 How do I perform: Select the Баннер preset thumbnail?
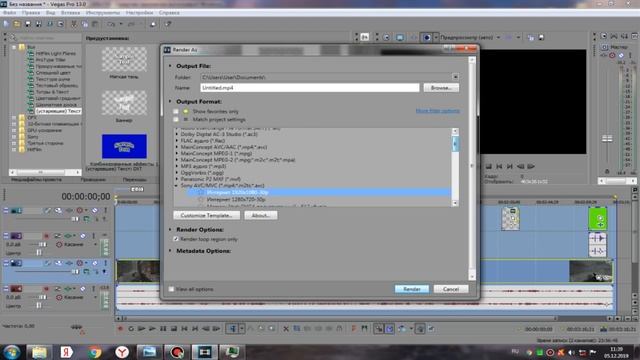tap(124, 103)
